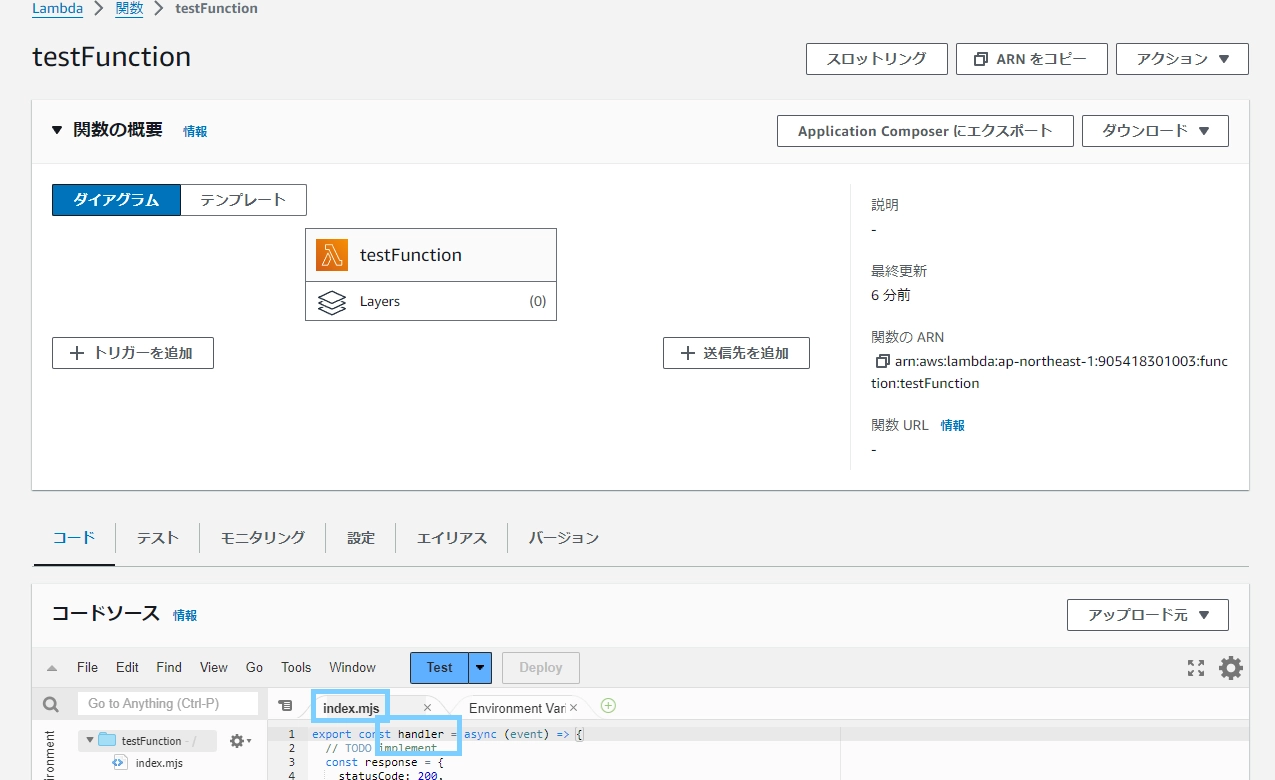Click the スロットリング button

[x=877, y=59]
